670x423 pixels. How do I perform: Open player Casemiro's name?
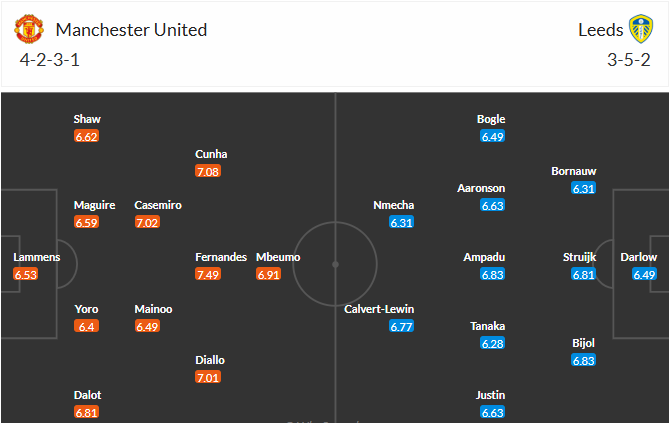click(x=158, y=205)
